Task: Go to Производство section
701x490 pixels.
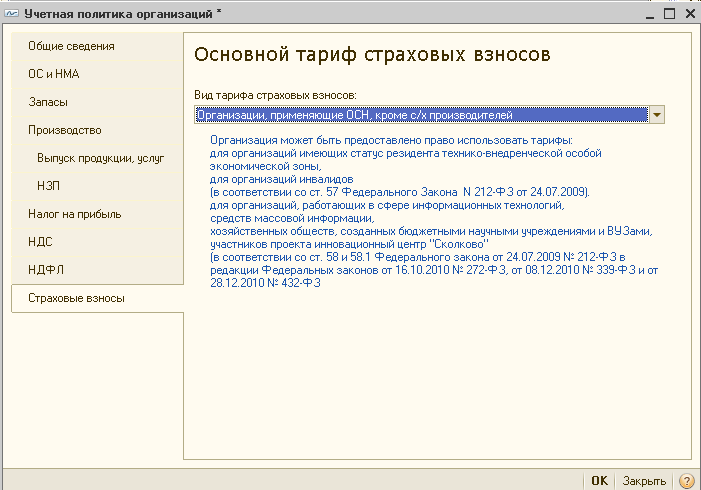Action: [97, 130]
